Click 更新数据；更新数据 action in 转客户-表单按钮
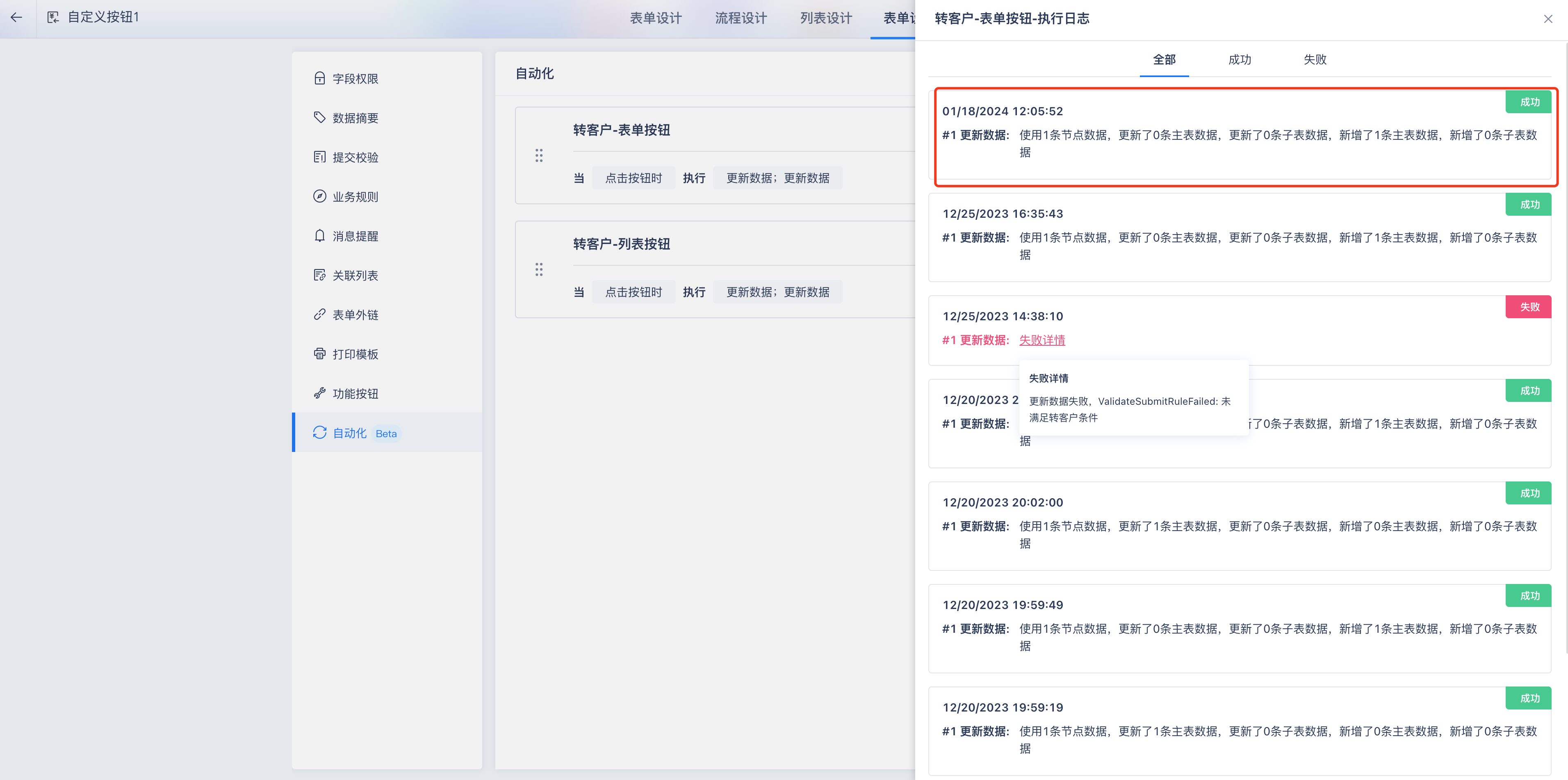Image resolution: width=1568 pixels, height=780 pixels. 777,178
